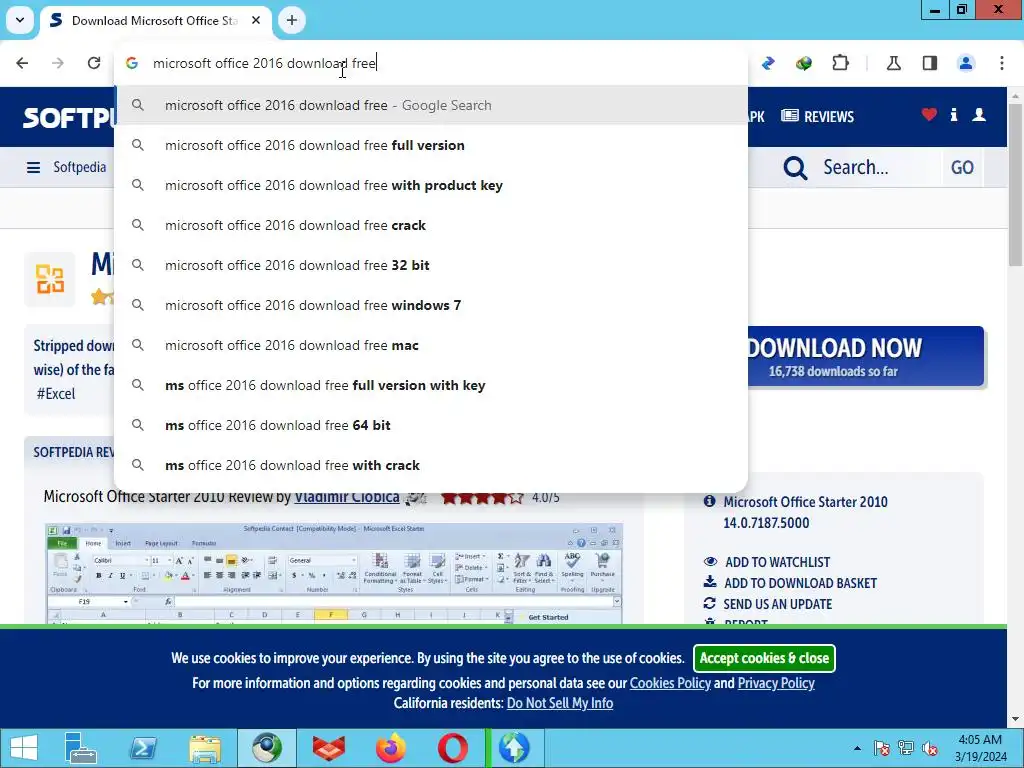The width and height of the screenshot is (1024, 768).
Task: Click the info 'i' icon in Softpedia header
Action: (x=953, y=115)
